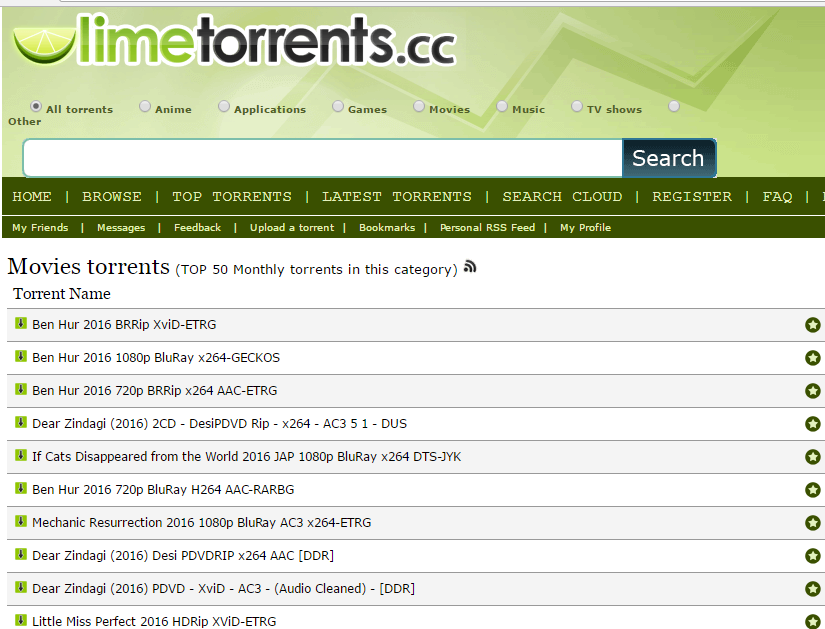This screenshot has height=629, width=825.
Task: Choose the TV shows radio option
Action: click(577, 107)
